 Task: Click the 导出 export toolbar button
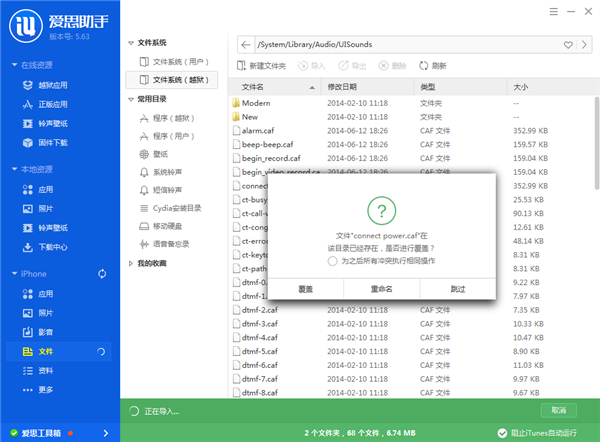pyautogui.click(x=352, y=66)
